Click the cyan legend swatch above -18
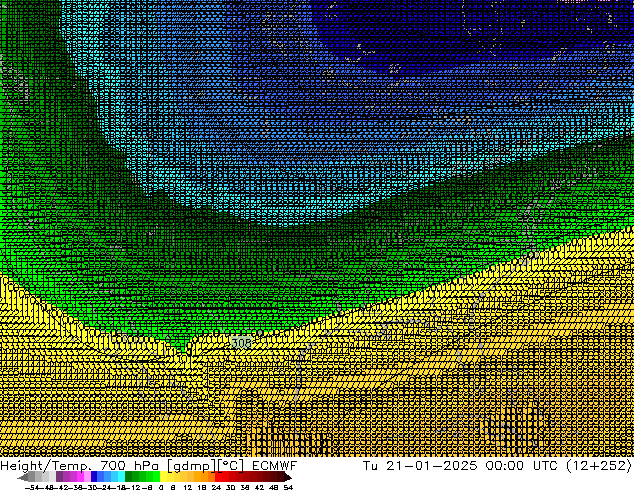The width and height of the screenshot is (634, 490). (x=121, y=477)
